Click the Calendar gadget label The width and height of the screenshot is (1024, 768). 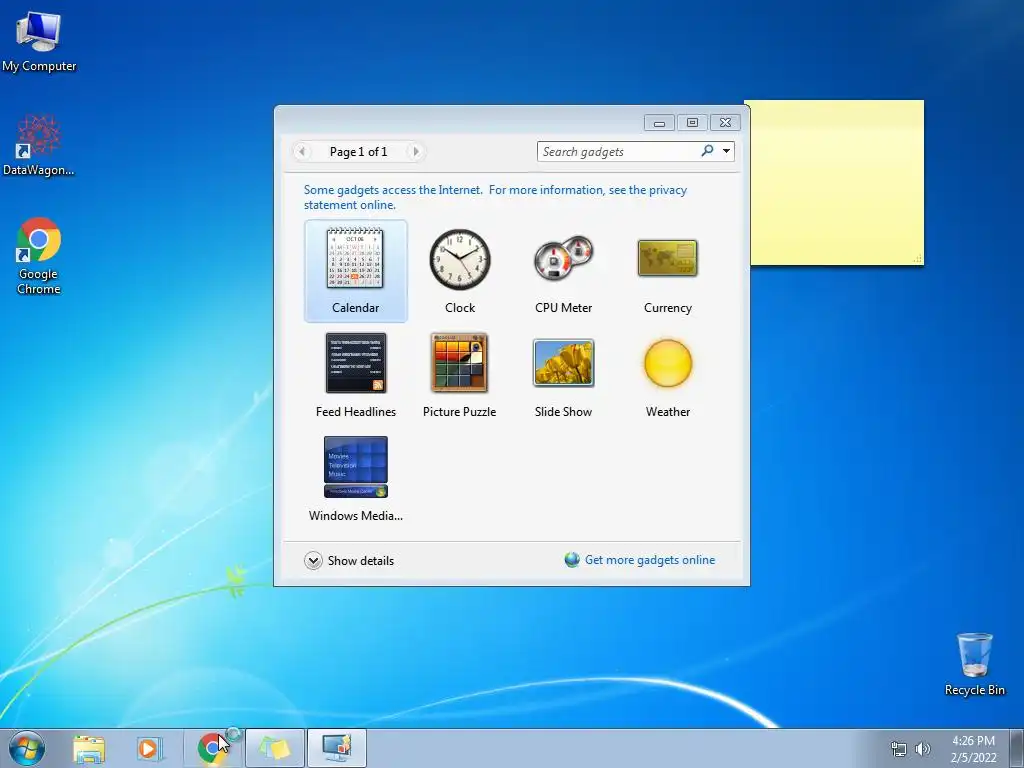[355, 308]
